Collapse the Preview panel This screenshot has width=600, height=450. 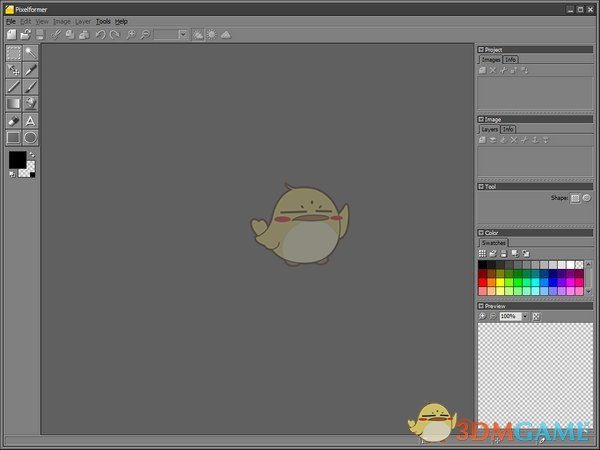pos(481,306)
